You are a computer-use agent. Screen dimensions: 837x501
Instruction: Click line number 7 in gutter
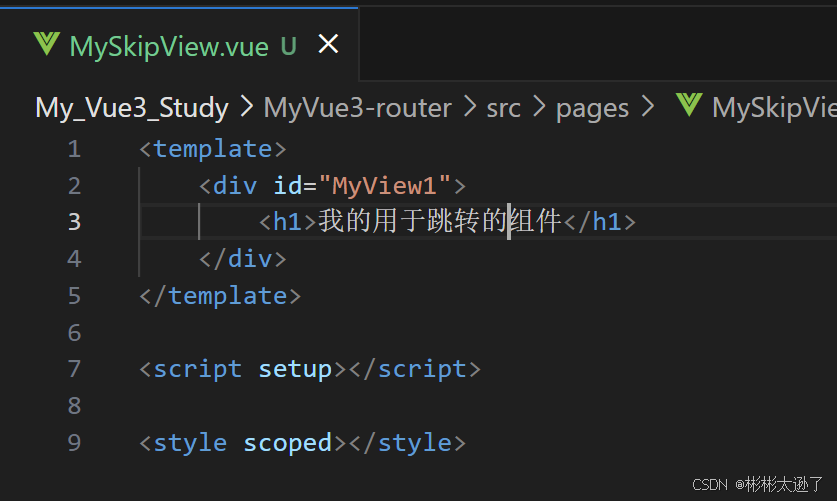click(x=74, y=369)
